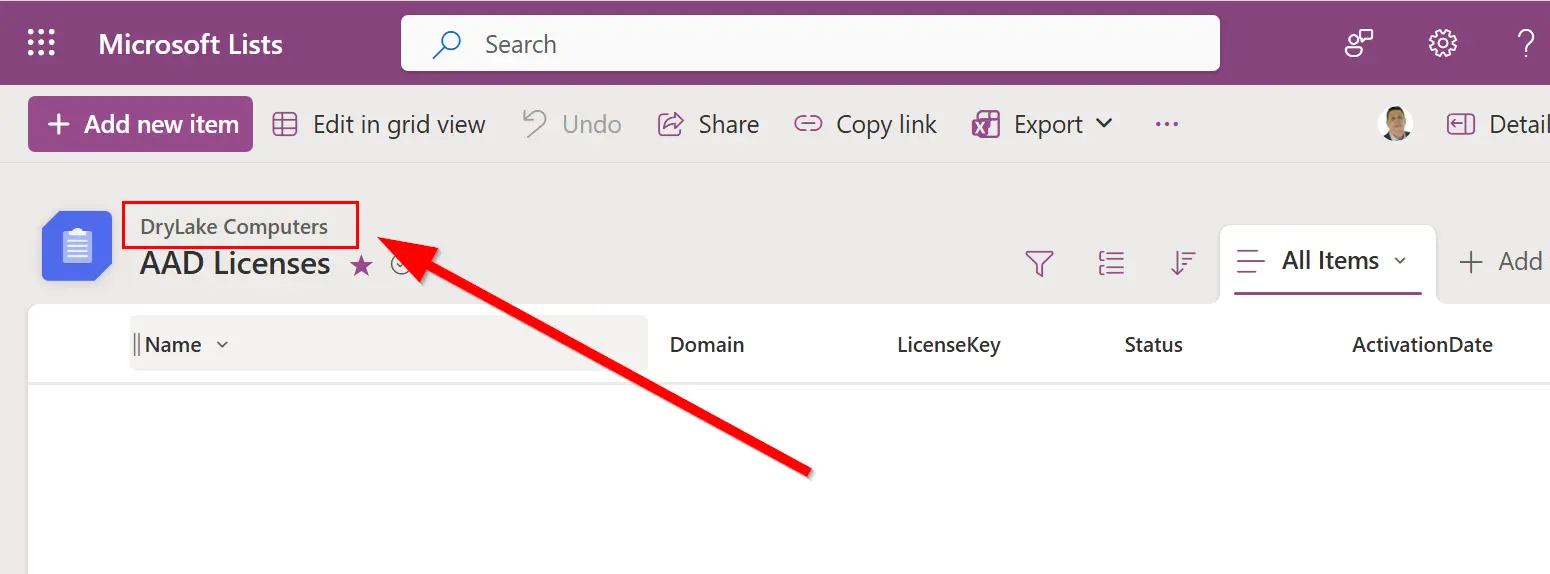Viewport: 1550px width, 574px height.
Task: Toggle the favorite star for AAD Licenses
Action: point(361,265)
